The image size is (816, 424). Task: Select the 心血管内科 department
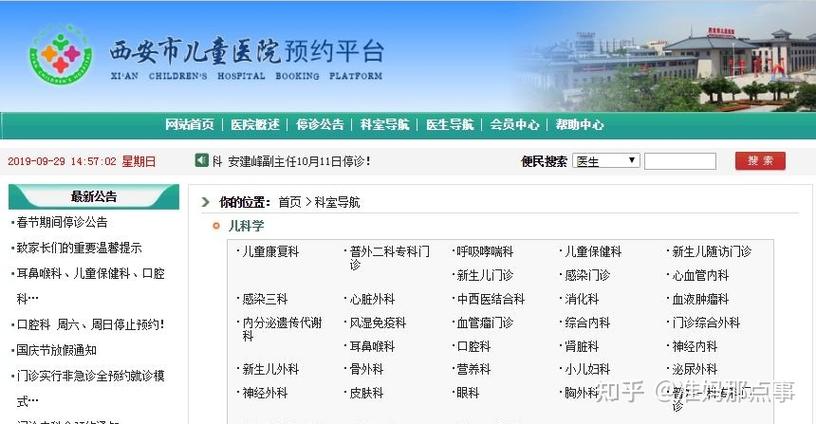(x=700, y=275)
